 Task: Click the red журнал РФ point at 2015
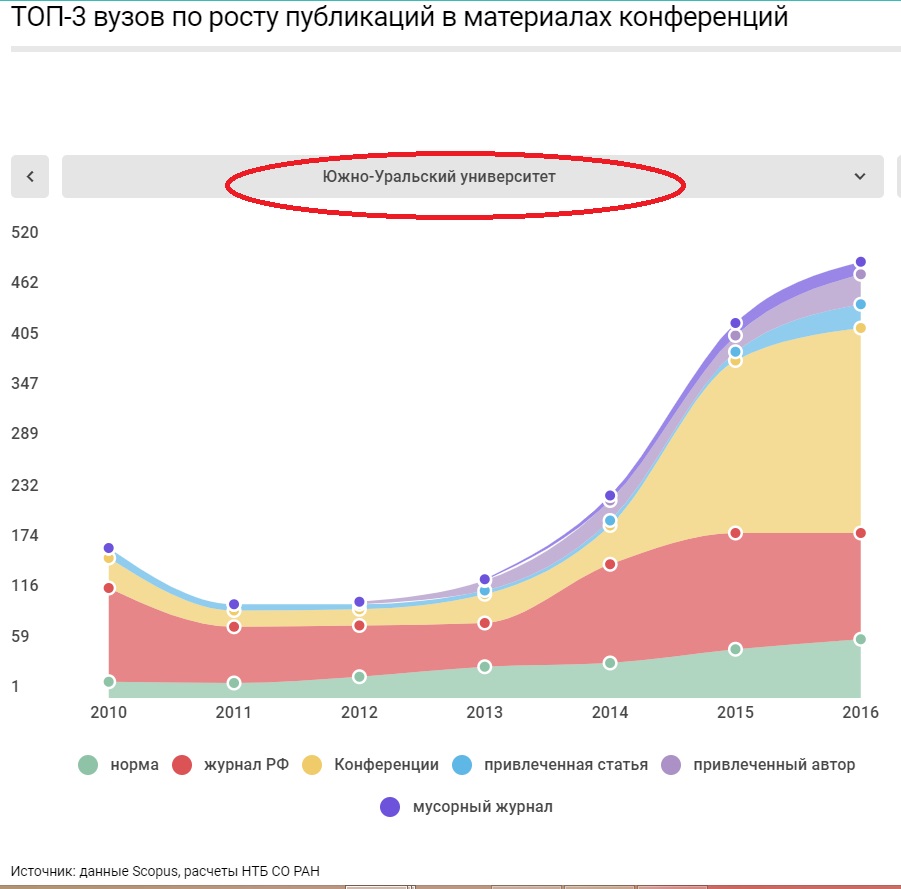point(735,533)
